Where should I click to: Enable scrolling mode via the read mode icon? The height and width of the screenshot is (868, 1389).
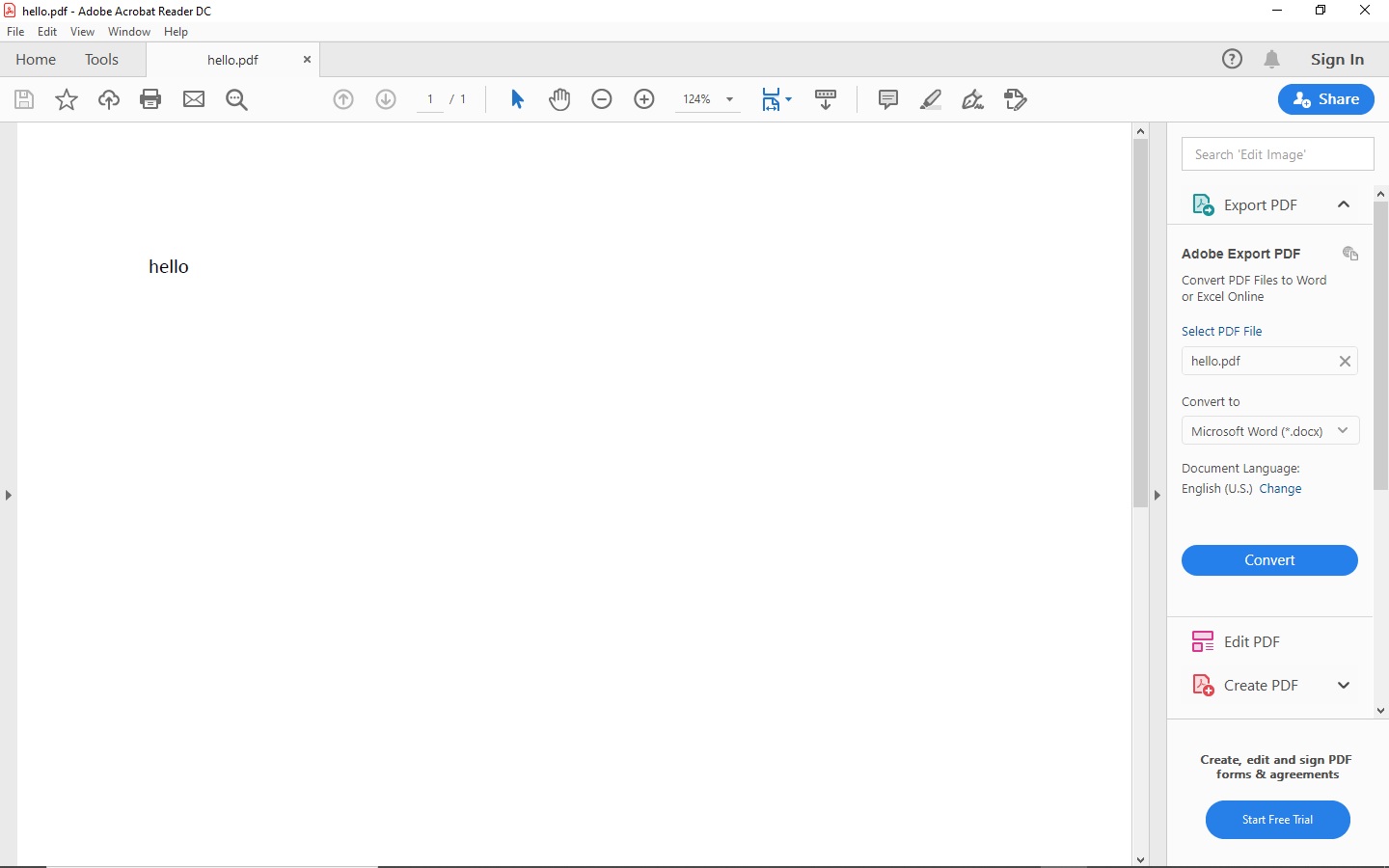click(826, 99)
